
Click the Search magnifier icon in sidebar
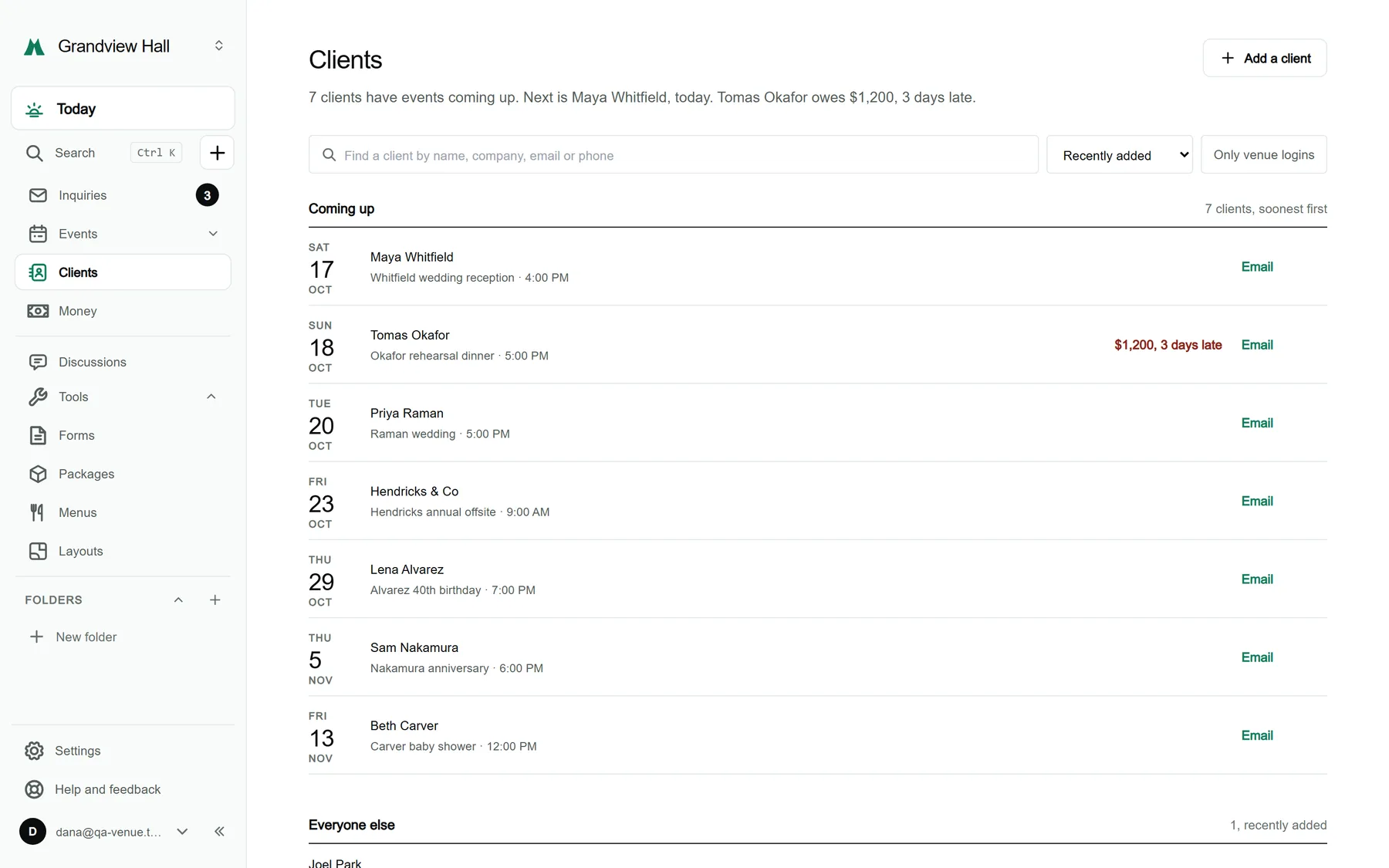click(x=34, y=153)
